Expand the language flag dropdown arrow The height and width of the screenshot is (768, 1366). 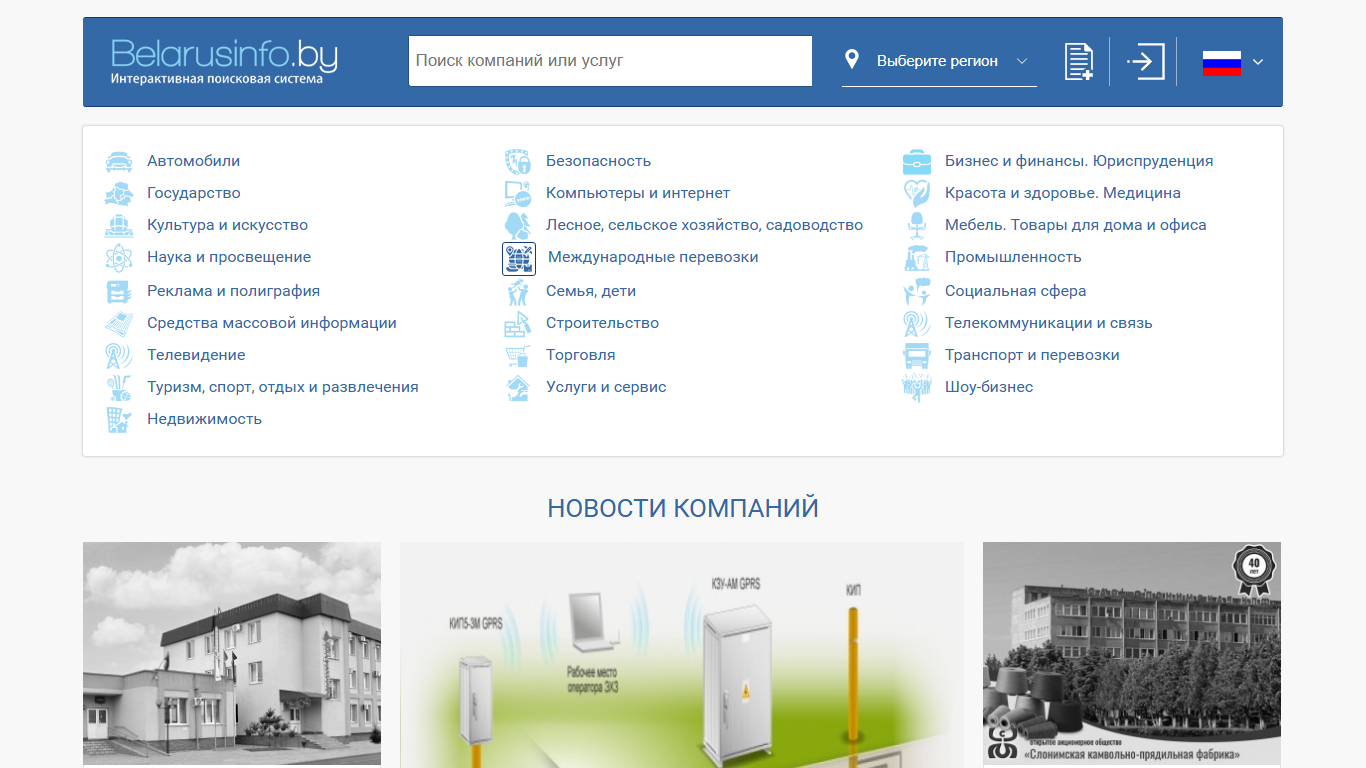pyautogui.click(x=1258, y=62)
